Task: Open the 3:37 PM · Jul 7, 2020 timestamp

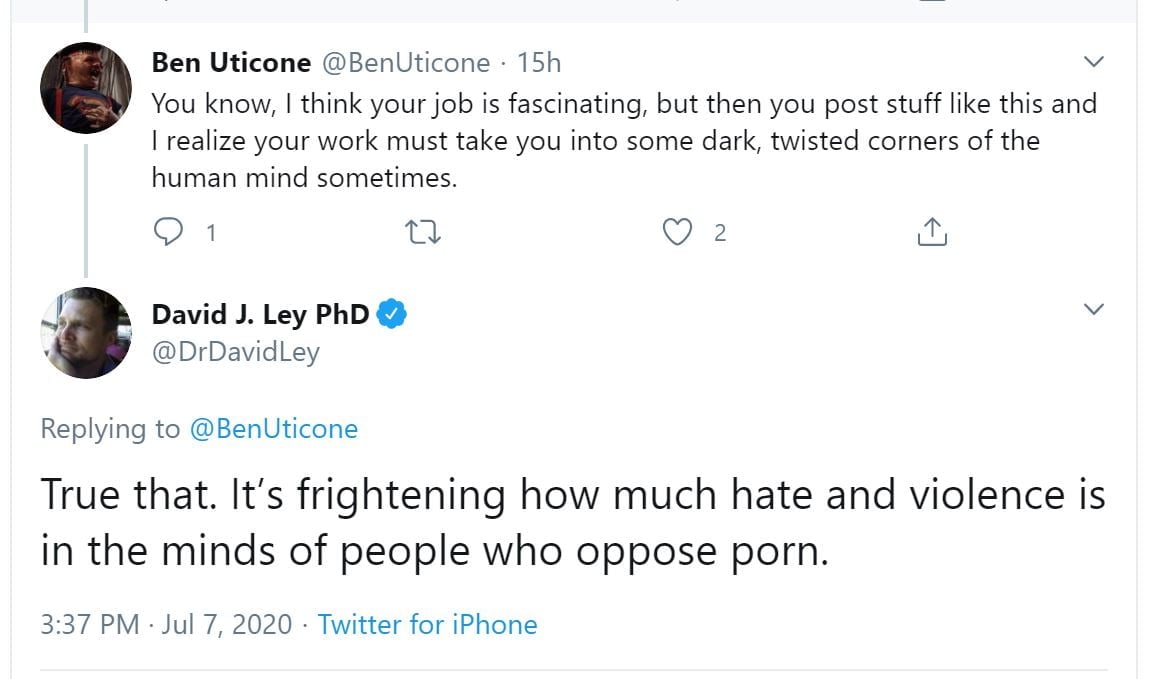Action: [166, 625]
